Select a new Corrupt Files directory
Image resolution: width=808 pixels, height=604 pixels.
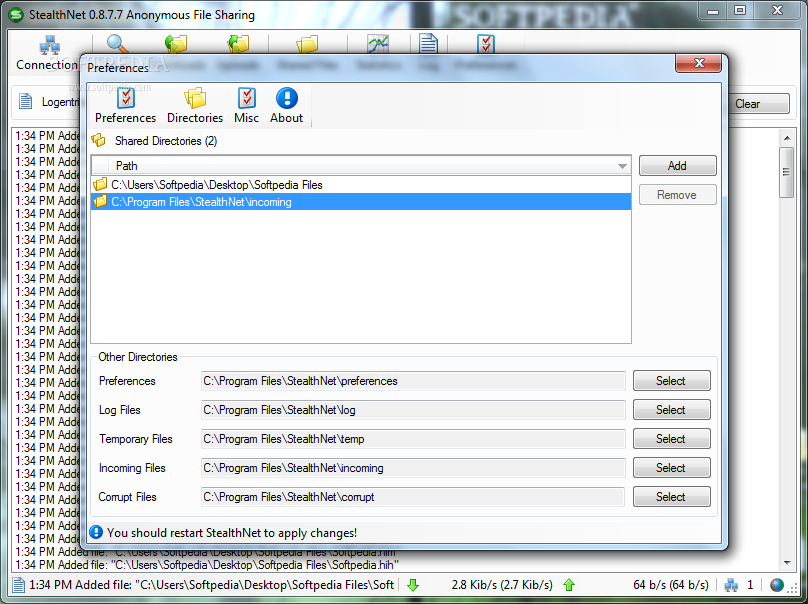pos(671,497)
